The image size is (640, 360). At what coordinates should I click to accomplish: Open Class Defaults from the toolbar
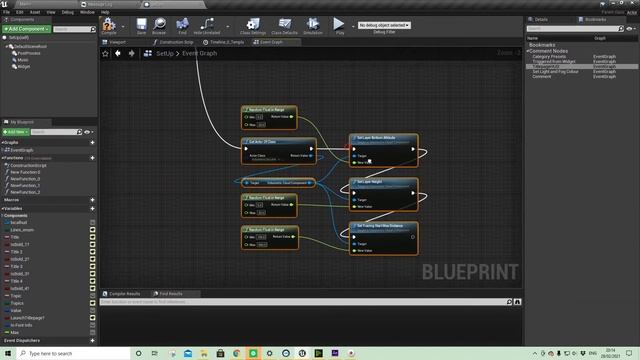coord(284,25)
